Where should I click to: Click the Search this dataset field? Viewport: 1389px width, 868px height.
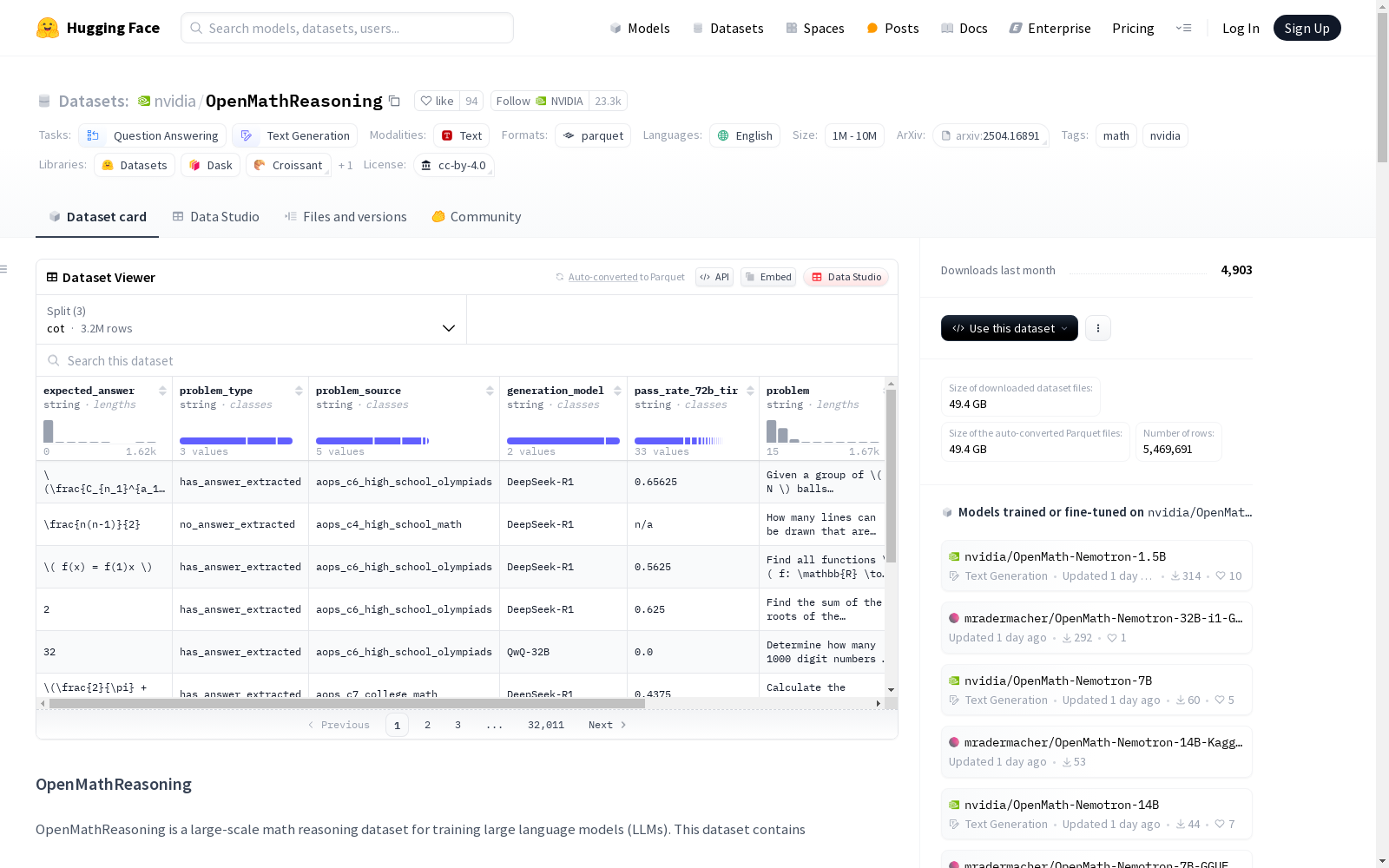(467, 360)
